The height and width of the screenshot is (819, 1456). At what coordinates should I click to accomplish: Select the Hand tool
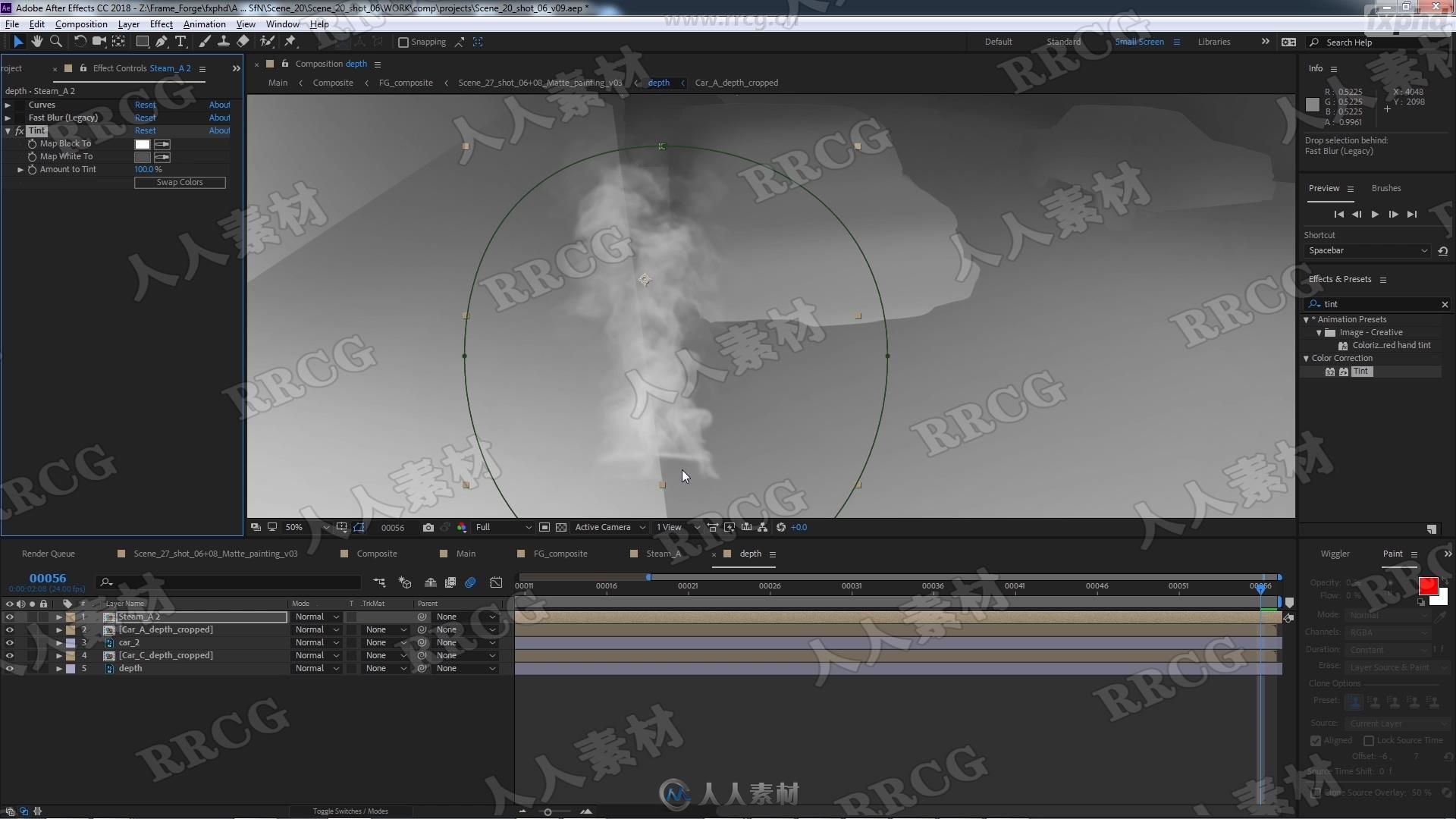click(x=36, y=42)
